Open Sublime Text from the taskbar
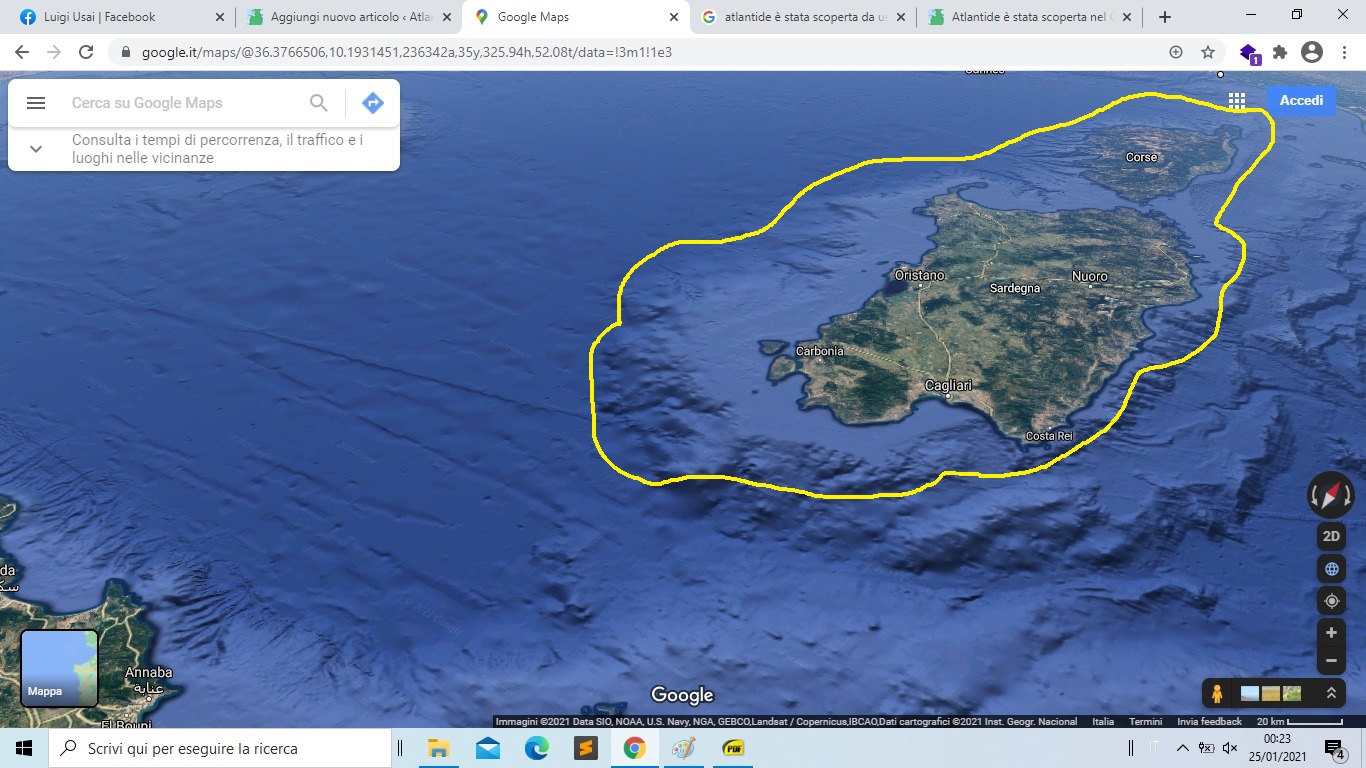Viewport: 1366px width, 768px height. [x=586, y=748]
